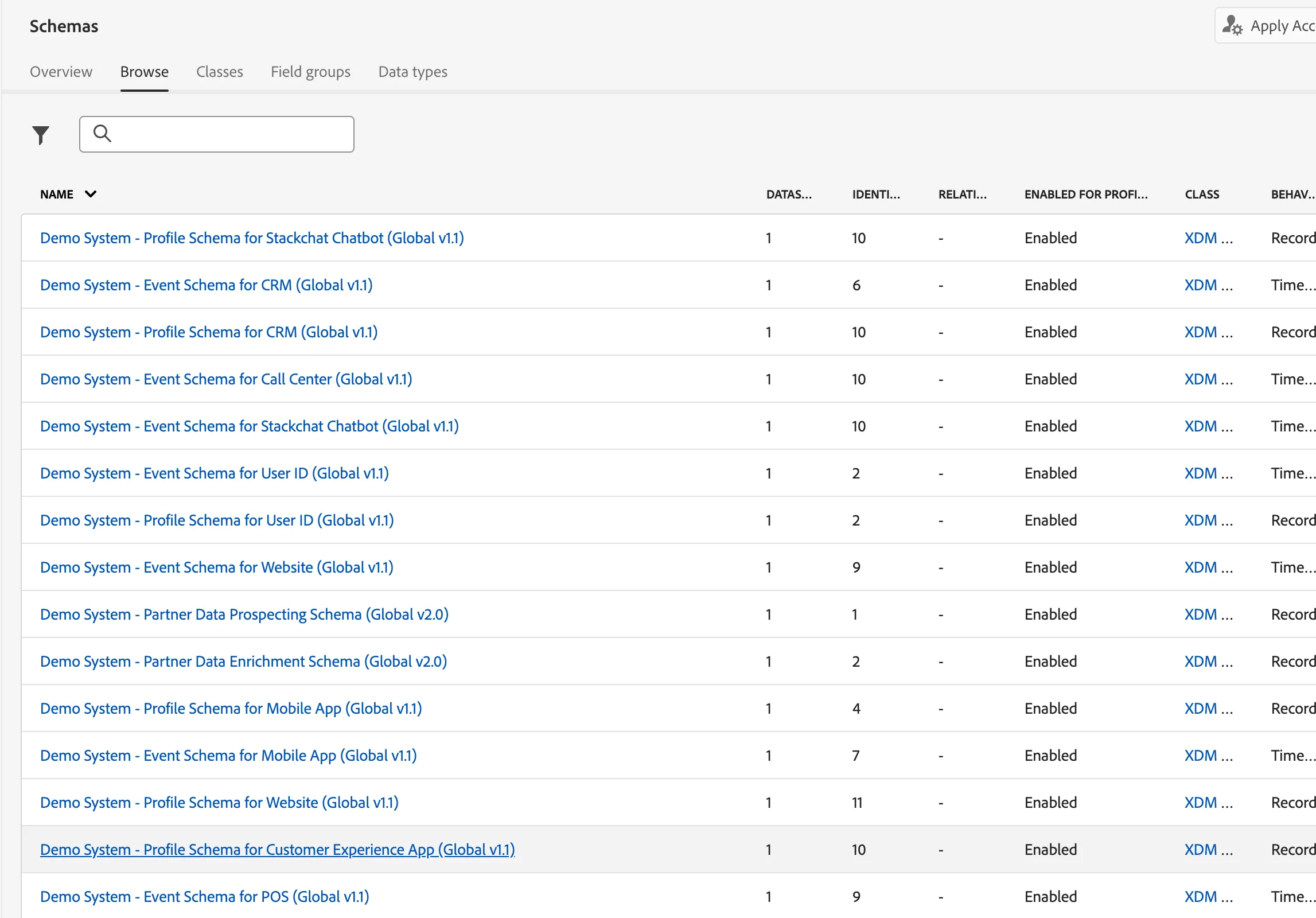Go to the Field groups tab
The image size is (1316, 918).
click(310, 72)
